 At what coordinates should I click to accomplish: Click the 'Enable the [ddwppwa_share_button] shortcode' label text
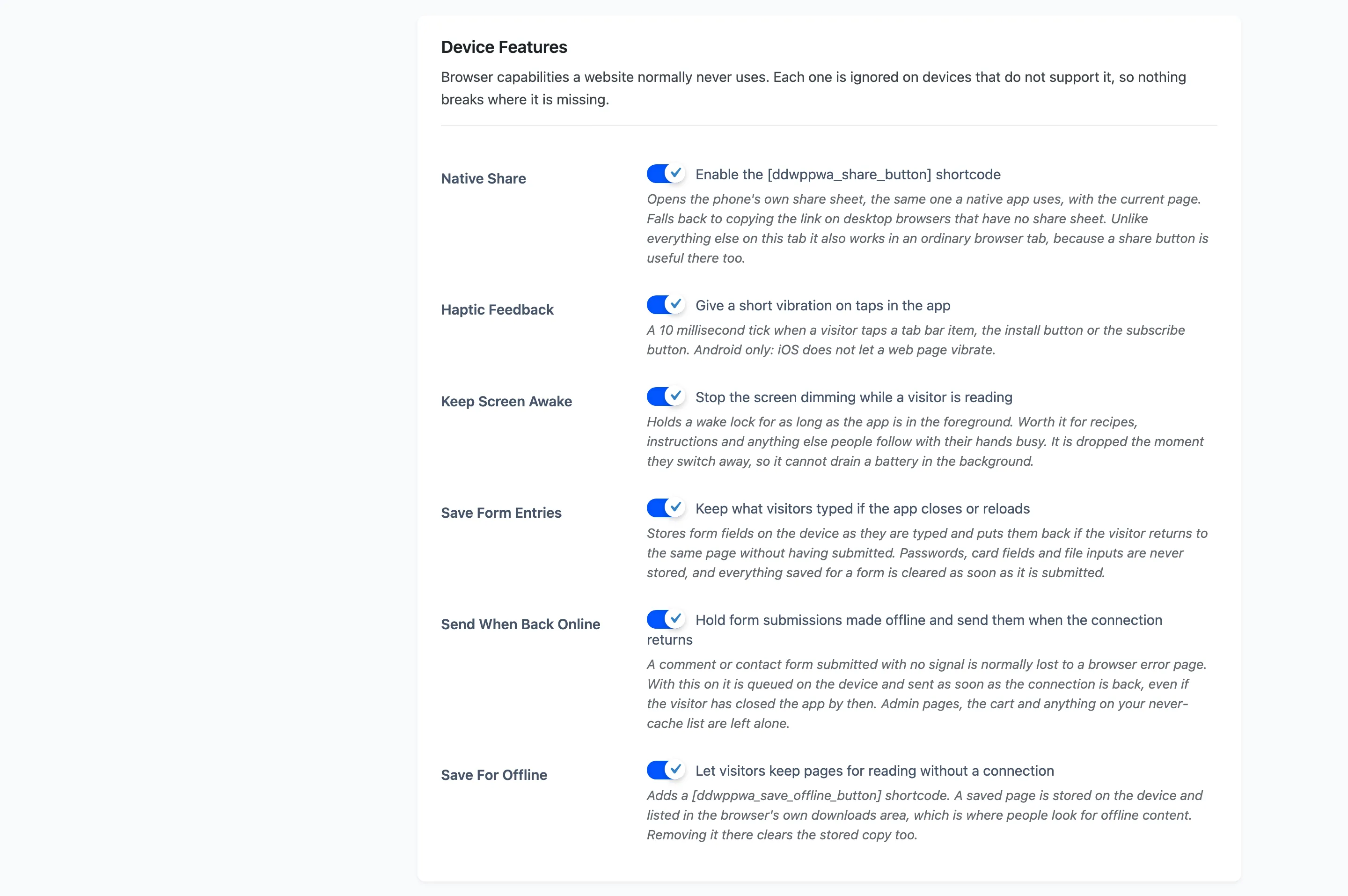click(x=848, y=174)
